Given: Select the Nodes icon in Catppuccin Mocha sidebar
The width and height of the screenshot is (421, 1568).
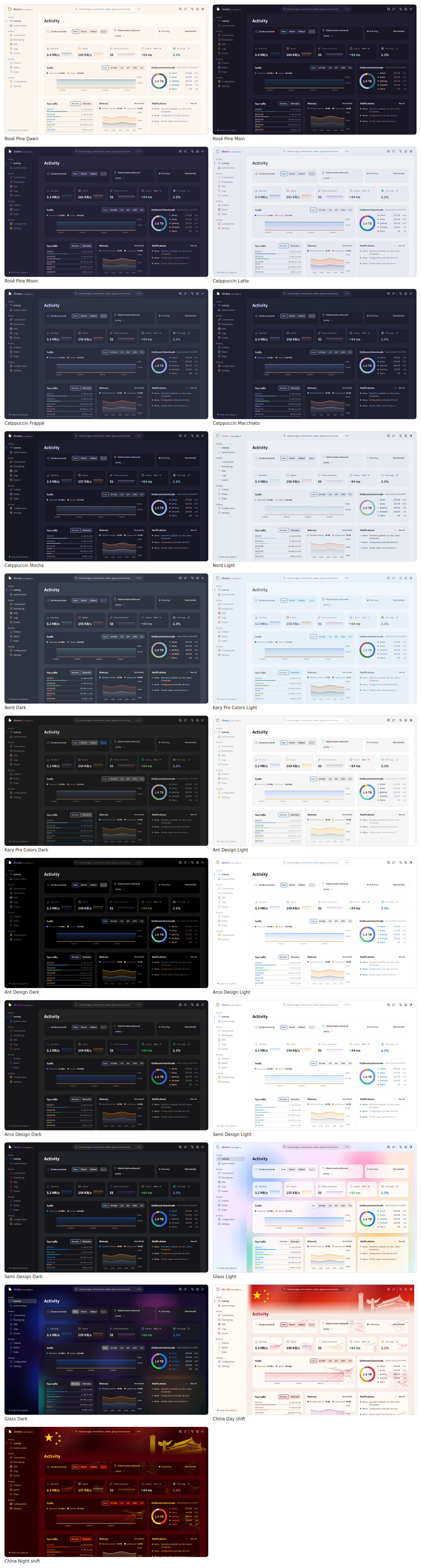Looking at the screenshot, I should click(x=10, y=494).
